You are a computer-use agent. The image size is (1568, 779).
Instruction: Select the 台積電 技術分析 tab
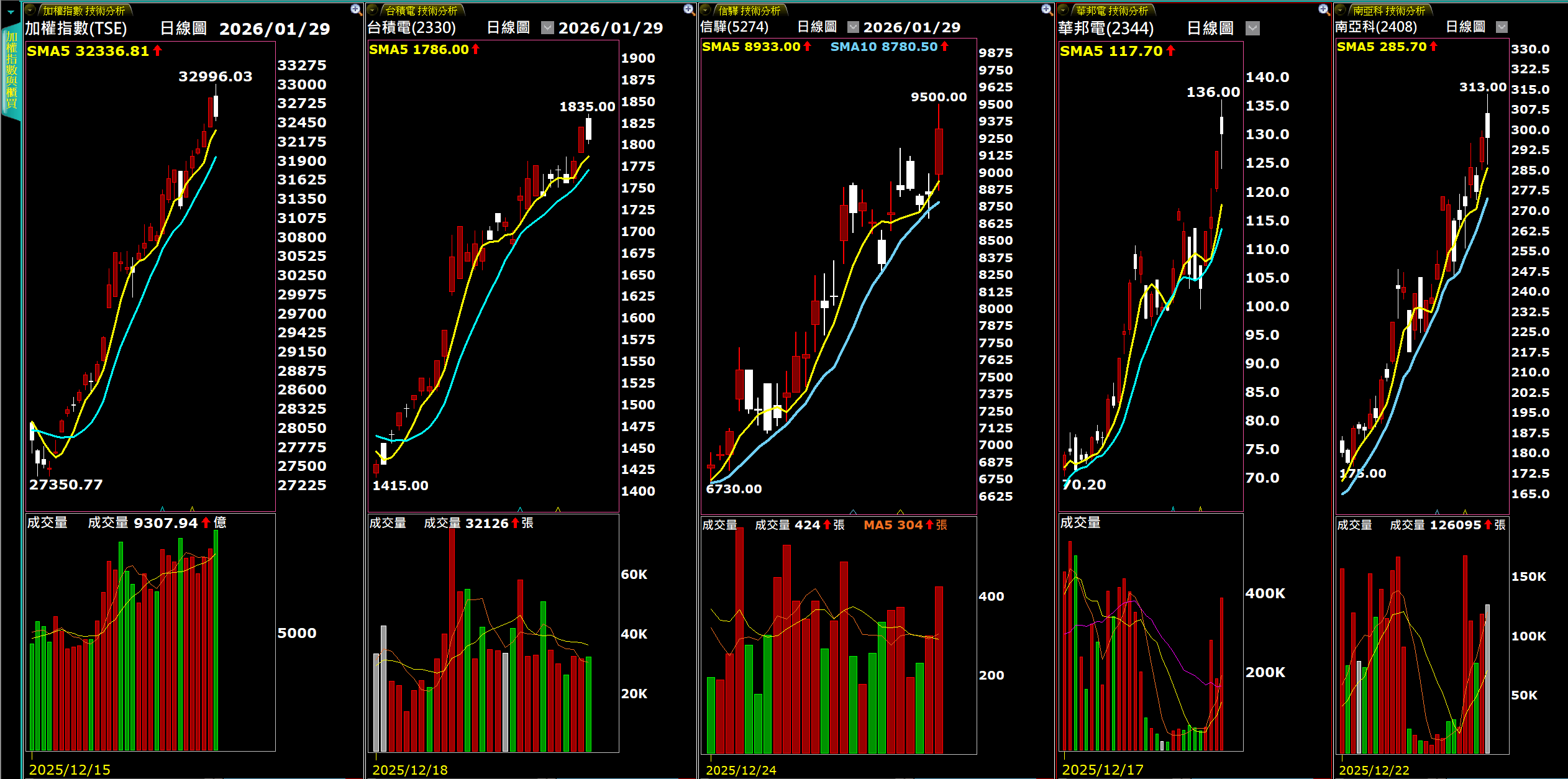coord(421,11)
